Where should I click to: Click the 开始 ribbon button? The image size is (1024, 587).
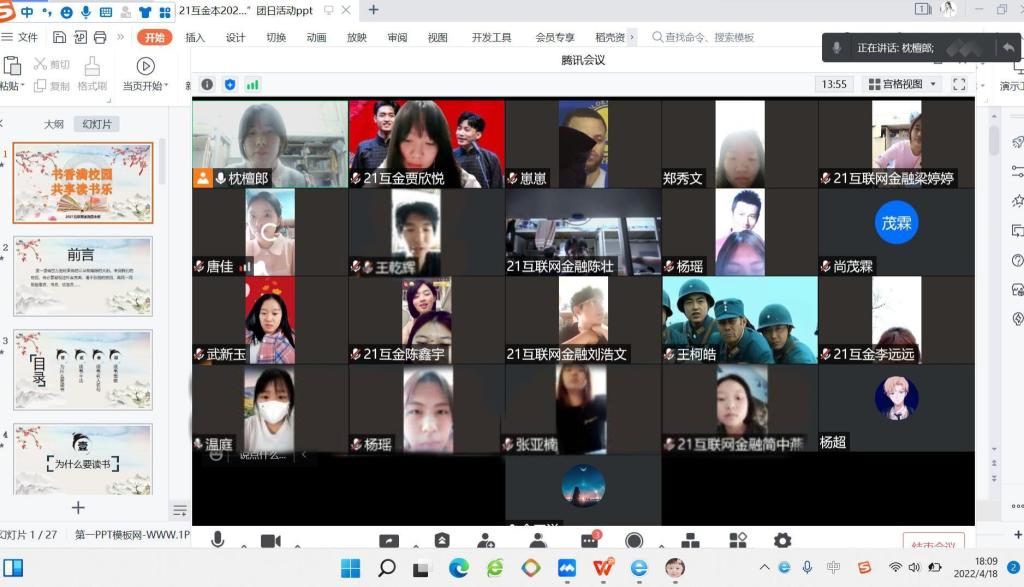click(155, 37)
